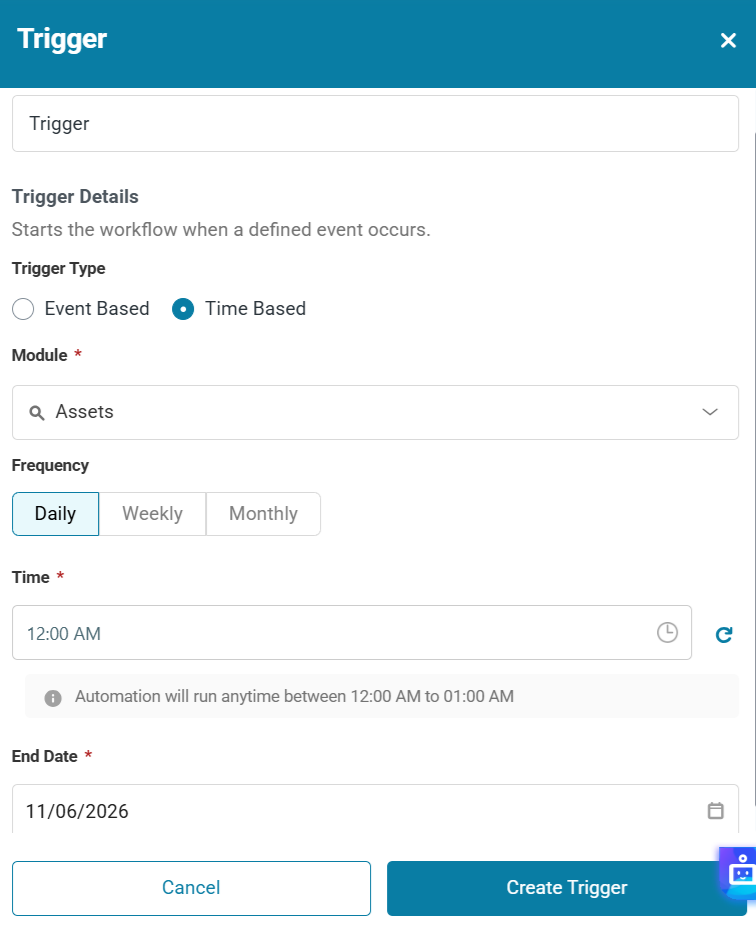The width and height of the screenshot is (756, 928).
Task: Switch frequency to Weekly
Action: 152,514
